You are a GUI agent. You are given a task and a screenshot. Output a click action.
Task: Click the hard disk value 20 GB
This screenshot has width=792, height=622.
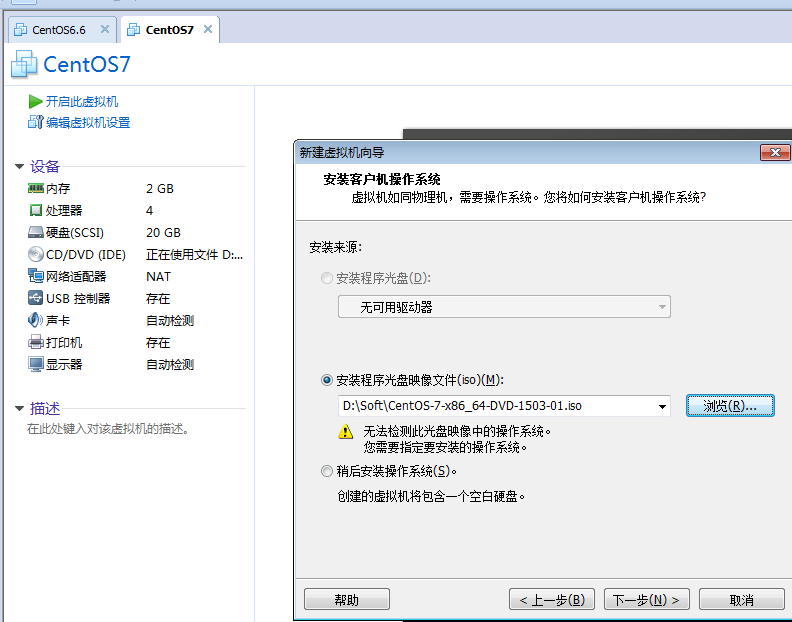click(163, 232)
